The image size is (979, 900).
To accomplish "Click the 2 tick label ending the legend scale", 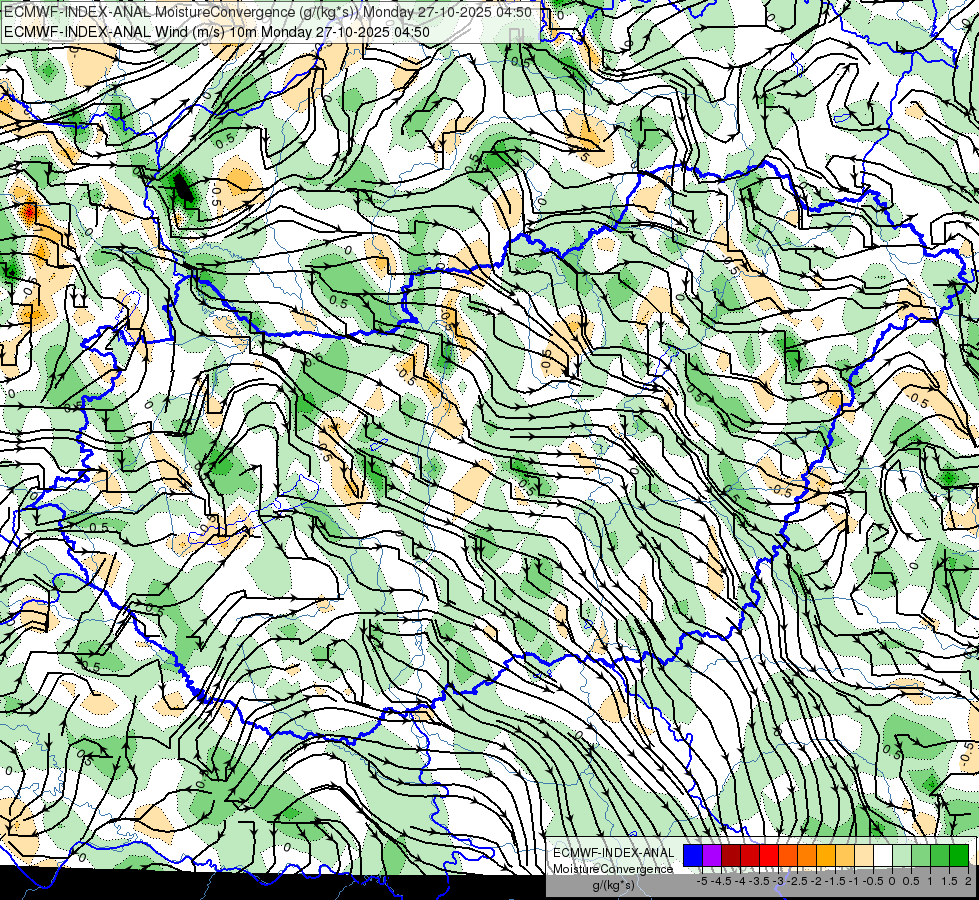I will (x=968, y=881).
